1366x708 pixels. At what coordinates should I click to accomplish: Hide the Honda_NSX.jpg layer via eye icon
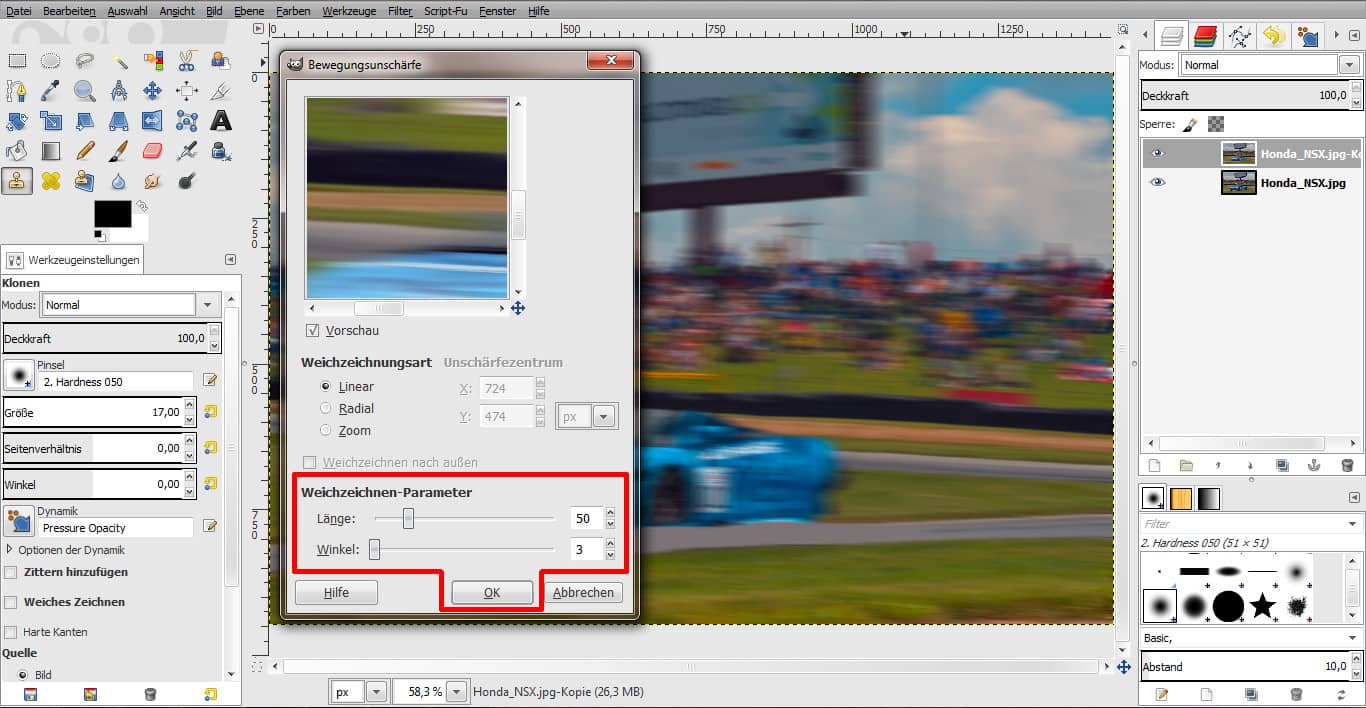[x=1158, y=183]
